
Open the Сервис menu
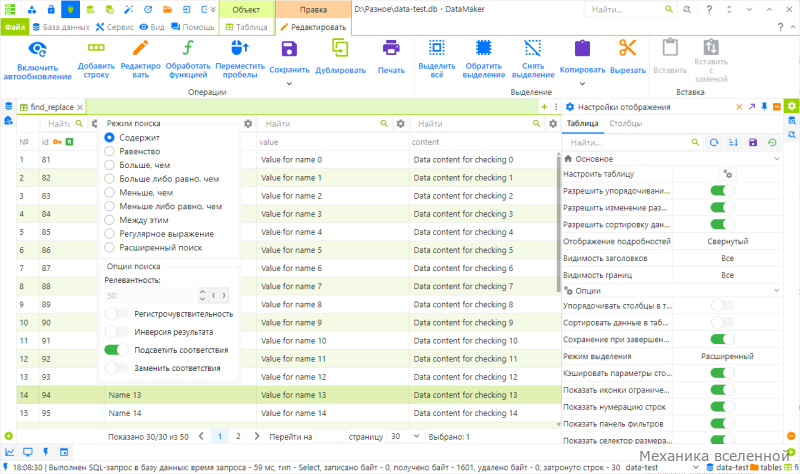tap(115, 27)
